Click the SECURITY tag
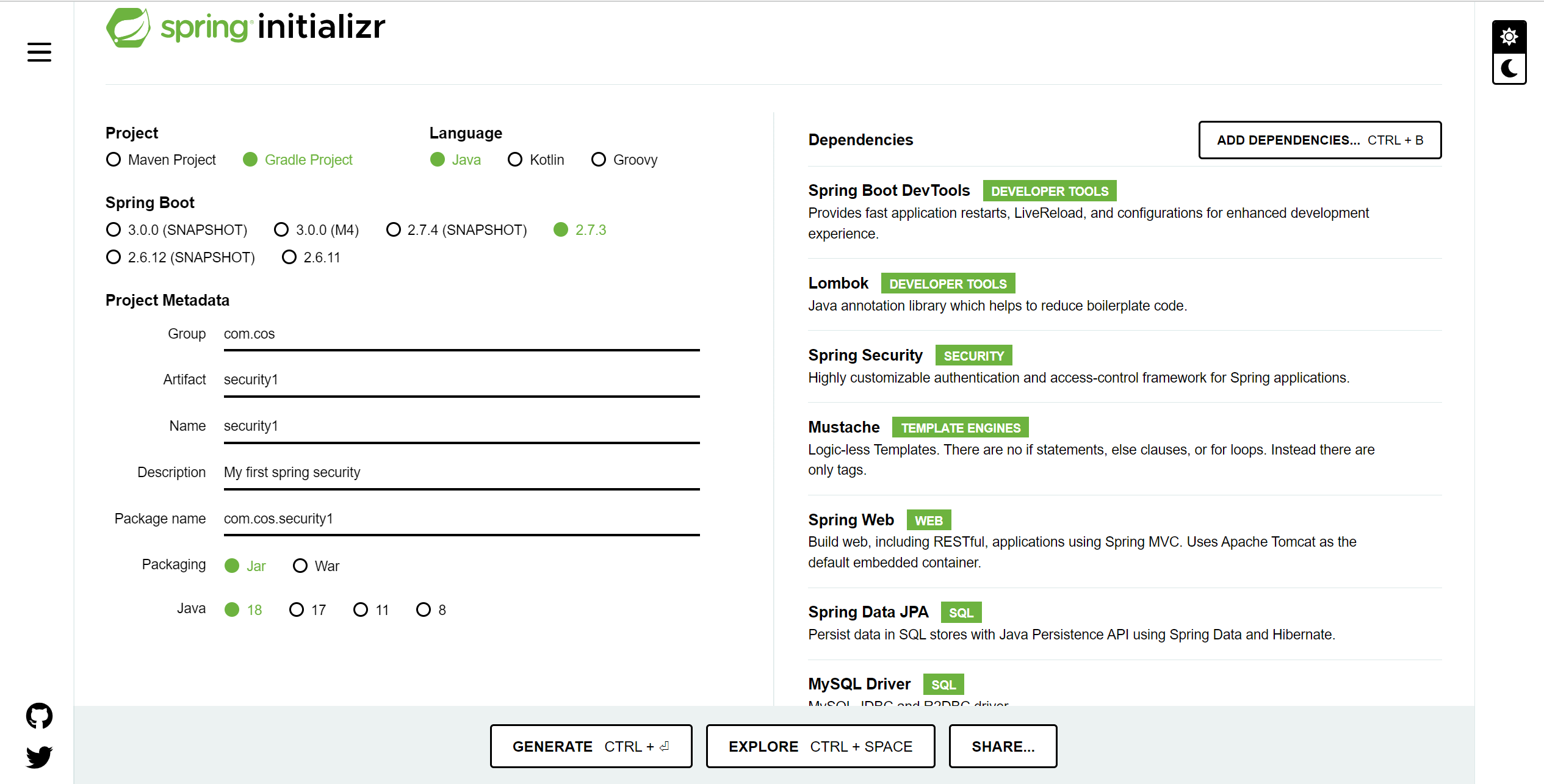This screenshot has height=784, width=1544. [973, 356]
